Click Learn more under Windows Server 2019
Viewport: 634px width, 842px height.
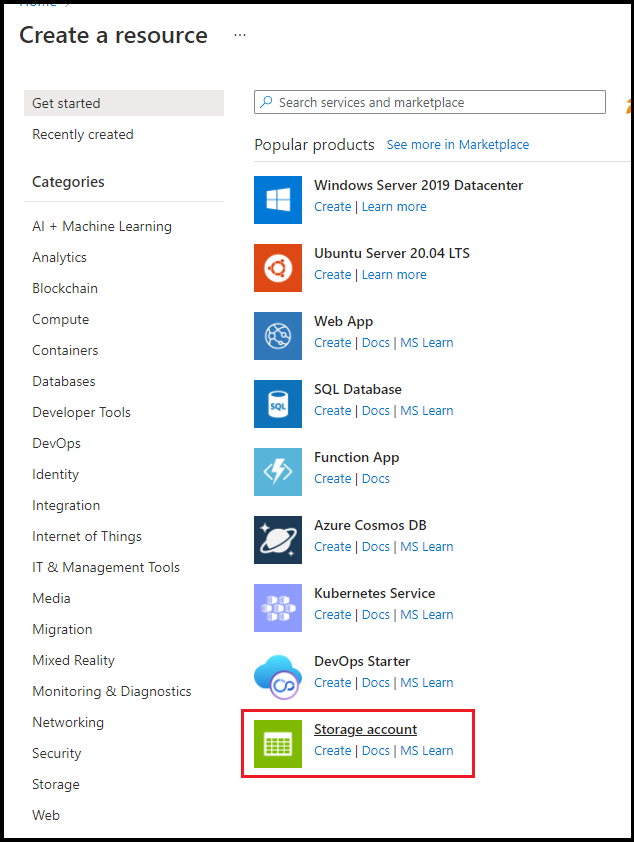[393, 206]
